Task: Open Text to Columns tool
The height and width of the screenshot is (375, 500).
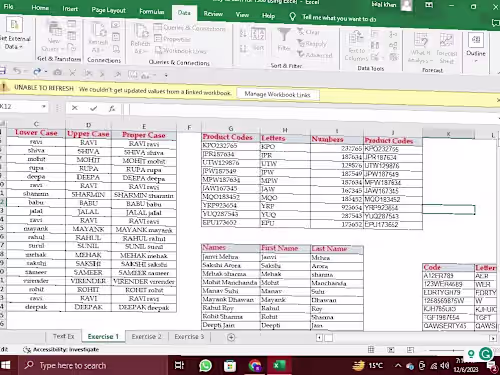Action: pyautogui.click(x=356, y=46)
